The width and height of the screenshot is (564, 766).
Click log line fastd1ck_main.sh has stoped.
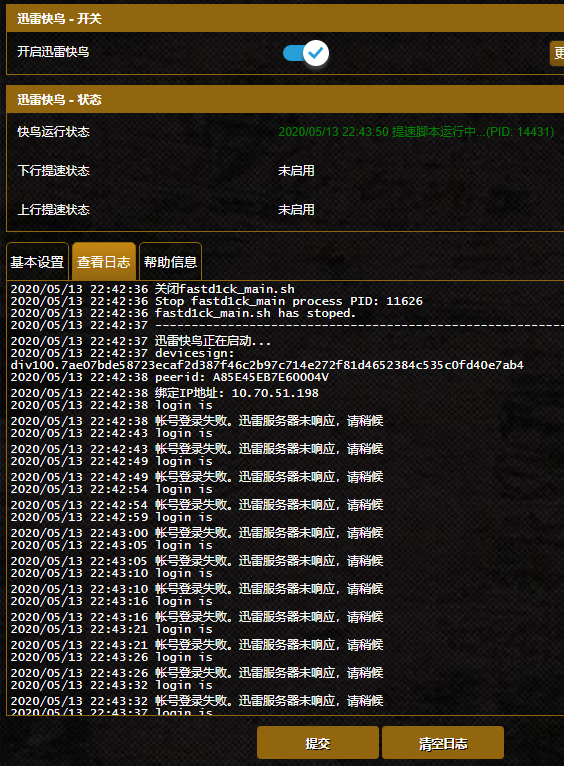click(183, 313)
